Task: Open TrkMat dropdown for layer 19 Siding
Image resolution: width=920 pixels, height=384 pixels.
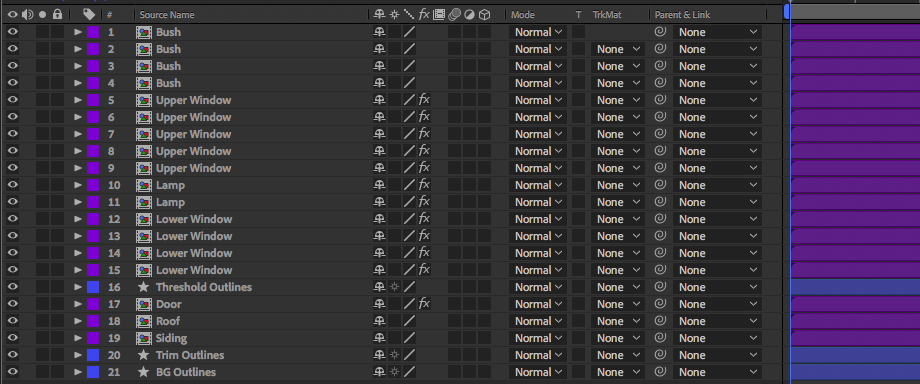Action: tap(618, 338)
